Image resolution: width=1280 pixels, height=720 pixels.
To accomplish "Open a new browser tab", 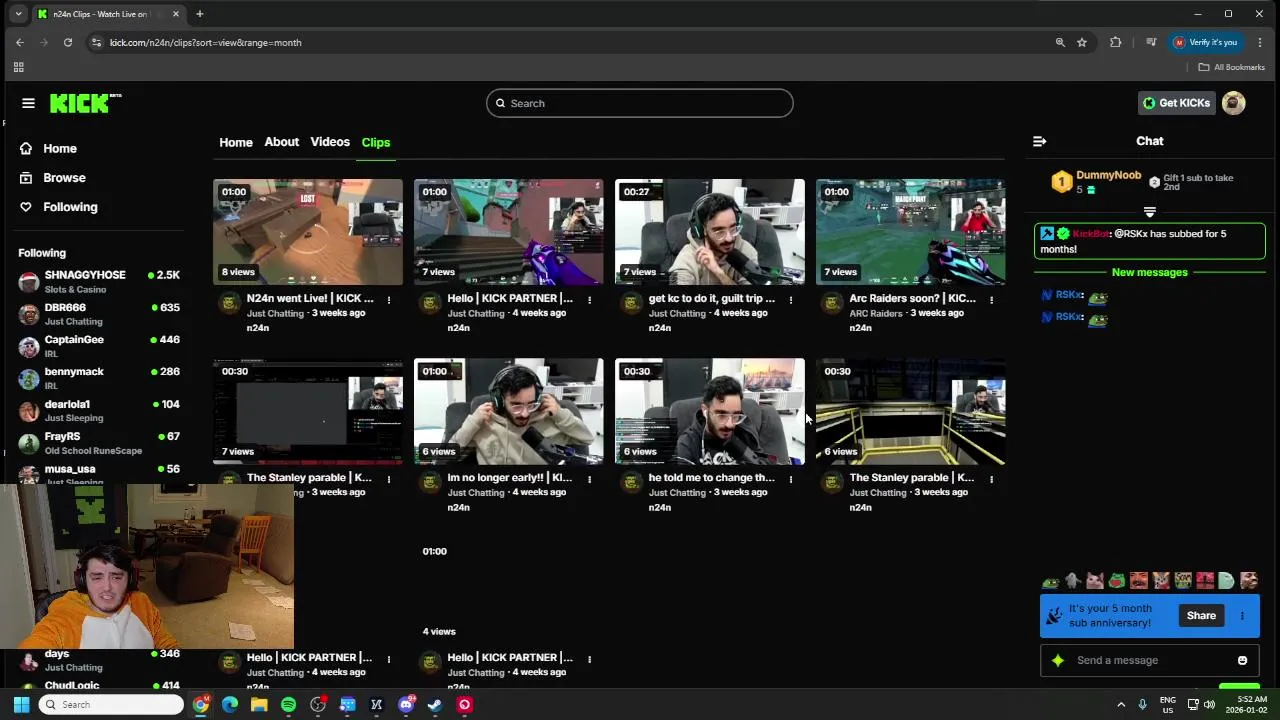I will (200, 14).
